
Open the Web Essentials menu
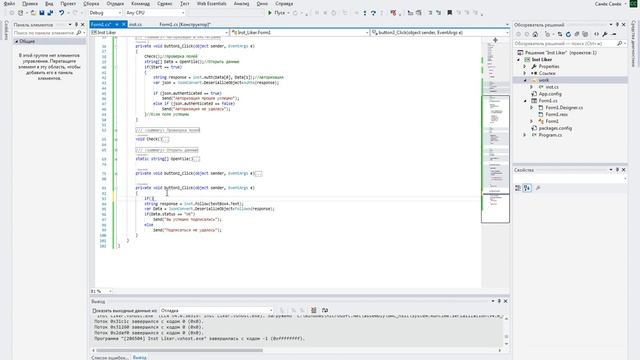(x=211, y=4)
